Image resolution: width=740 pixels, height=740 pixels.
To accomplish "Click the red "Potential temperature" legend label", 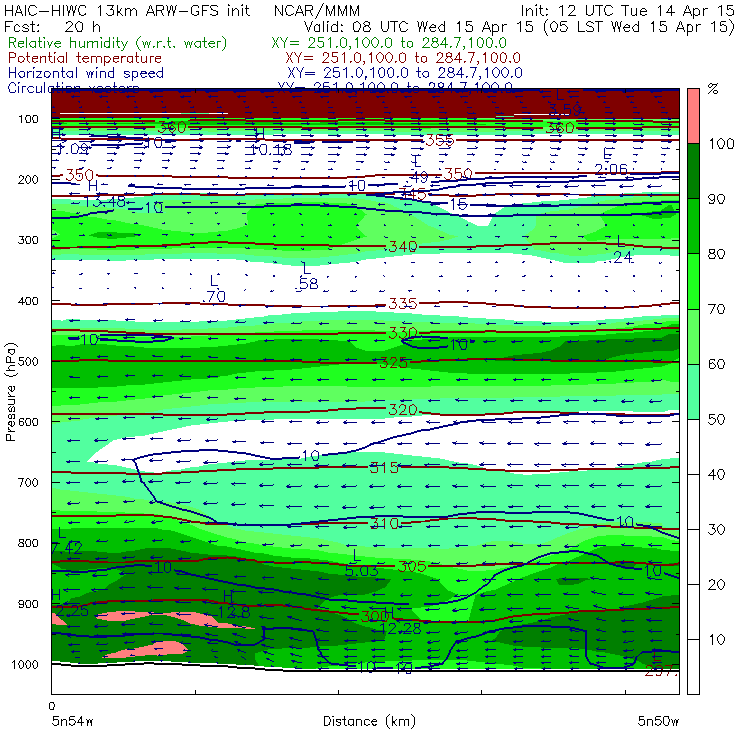I will (x=85, y=58).
